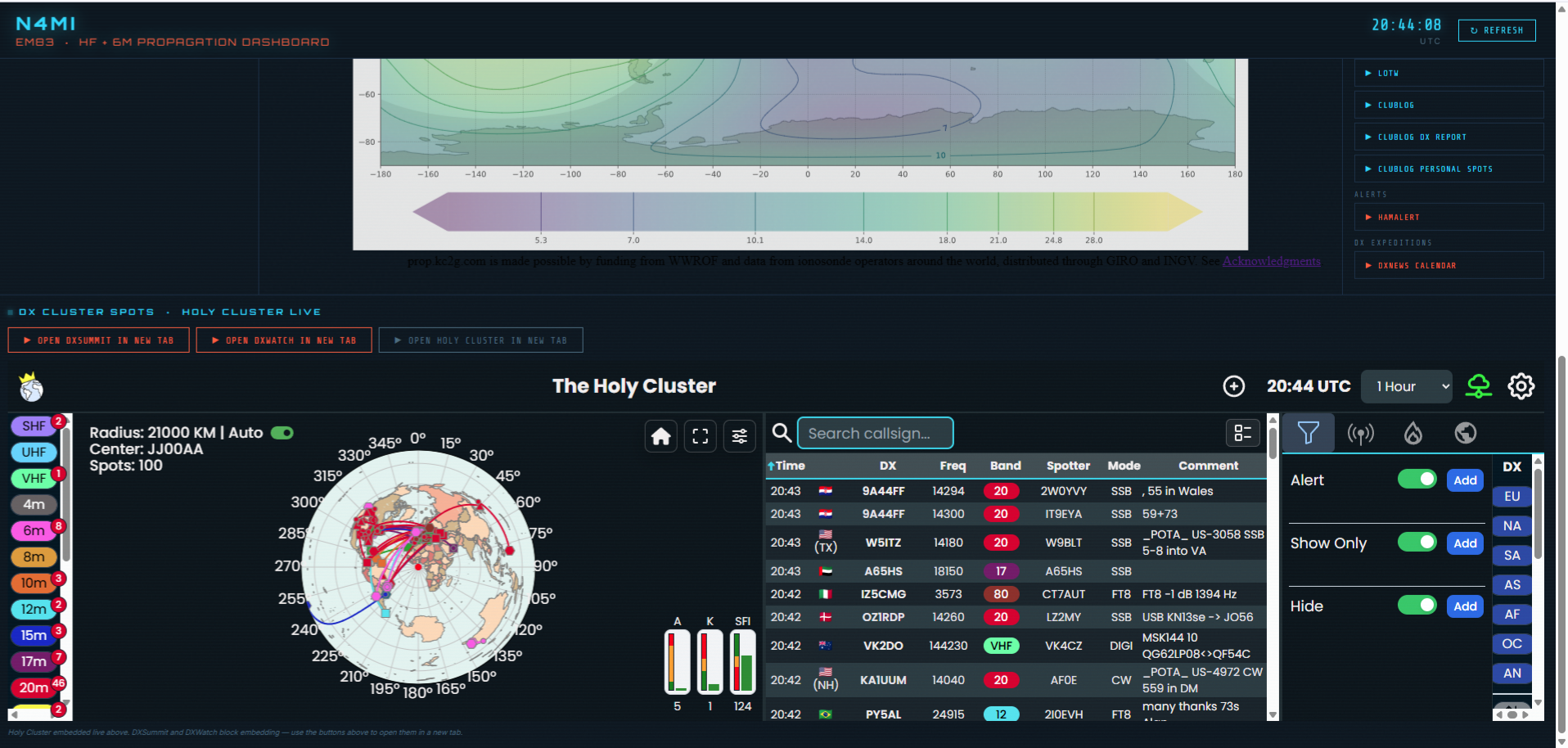This screenshot has height=748, width=1568.
Task: Click the green cloud connection icon
Action: click(1479, 386)
